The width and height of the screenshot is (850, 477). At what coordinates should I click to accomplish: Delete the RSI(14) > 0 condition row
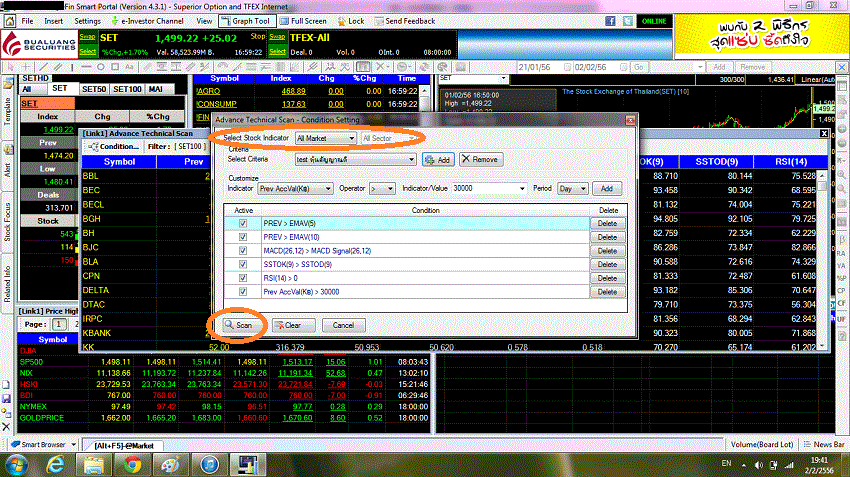(607, 278)
